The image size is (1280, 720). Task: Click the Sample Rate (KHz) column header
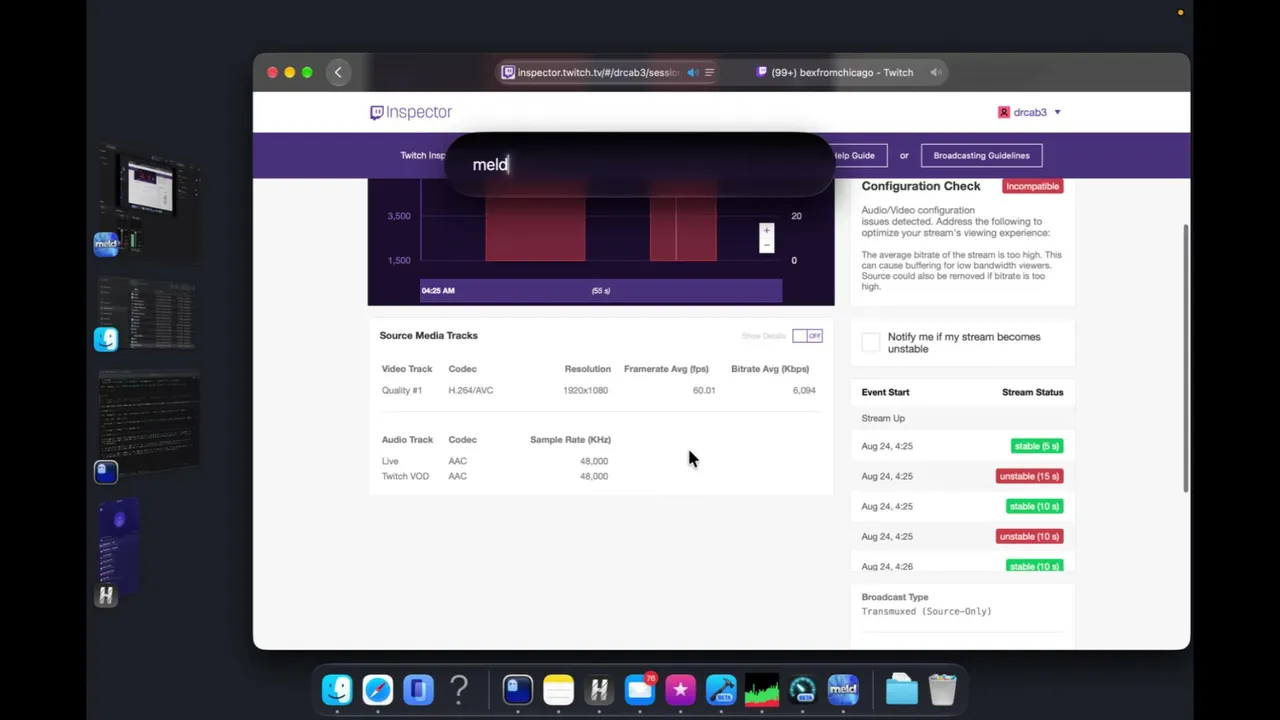[x=570, y=439]
